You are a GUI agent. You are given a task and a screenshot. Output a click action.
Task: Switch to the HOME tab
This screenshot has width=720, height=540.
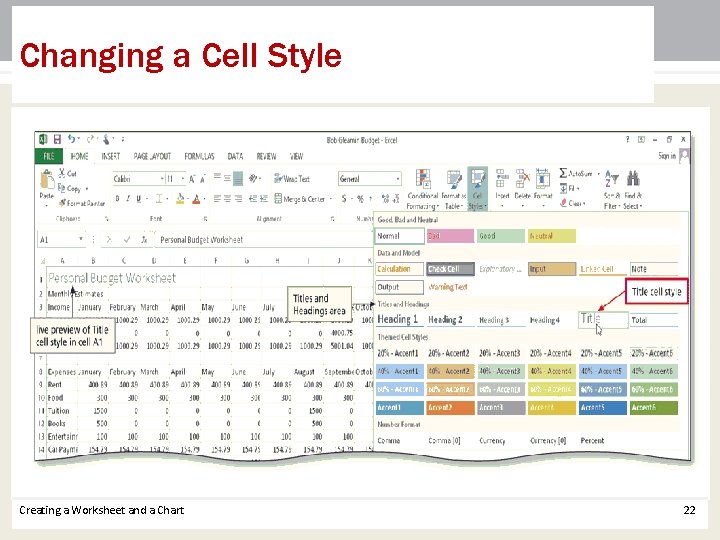[79, 156]
